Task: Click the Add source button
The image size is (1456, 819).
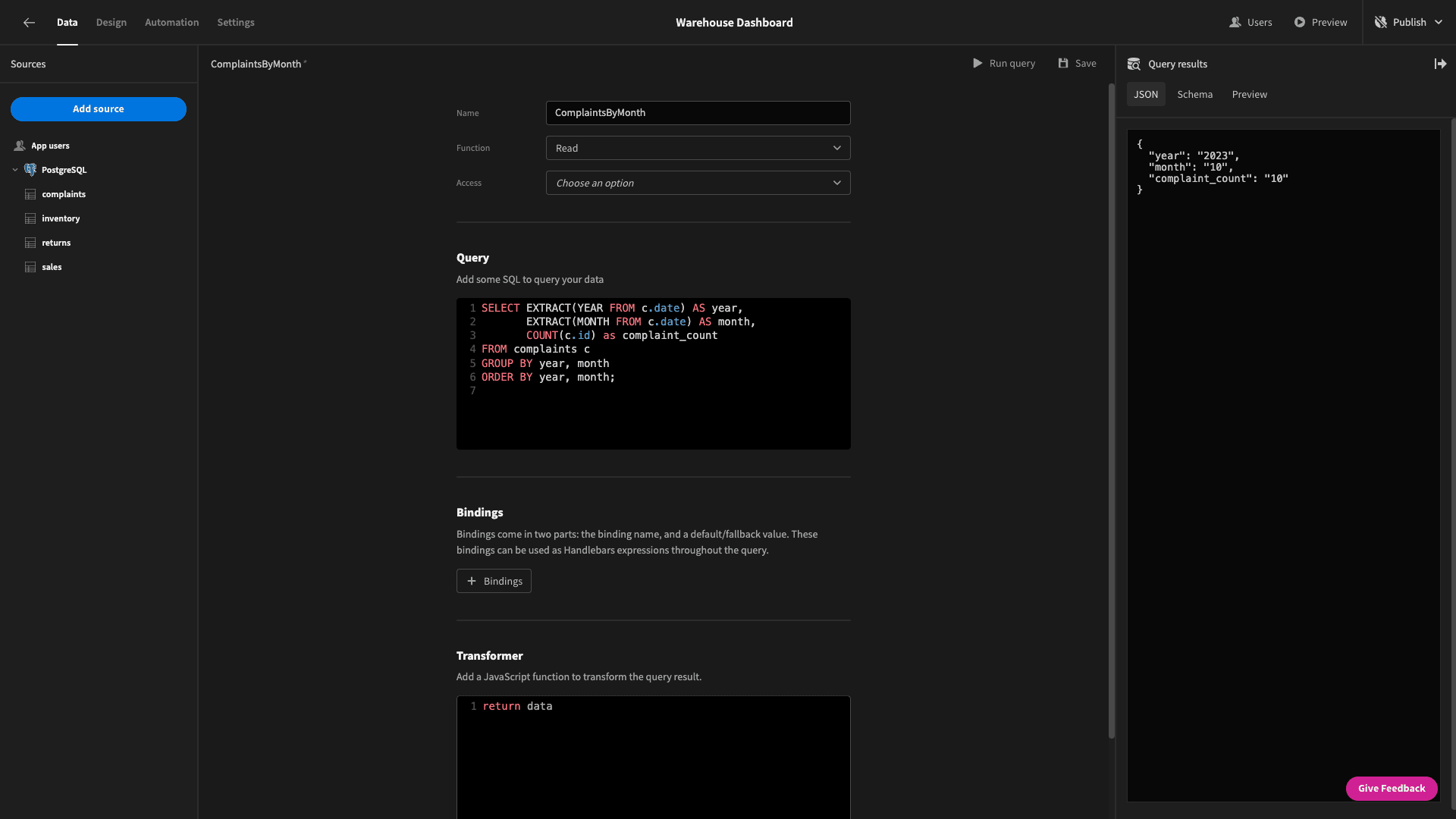Action: click(99, 109)
